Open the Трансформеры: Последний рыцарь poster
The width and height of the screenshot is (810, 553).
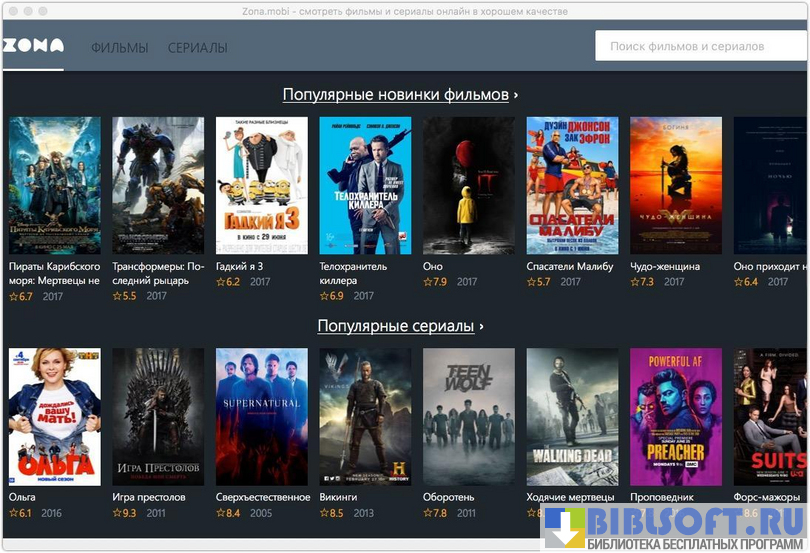pos(158,185)
